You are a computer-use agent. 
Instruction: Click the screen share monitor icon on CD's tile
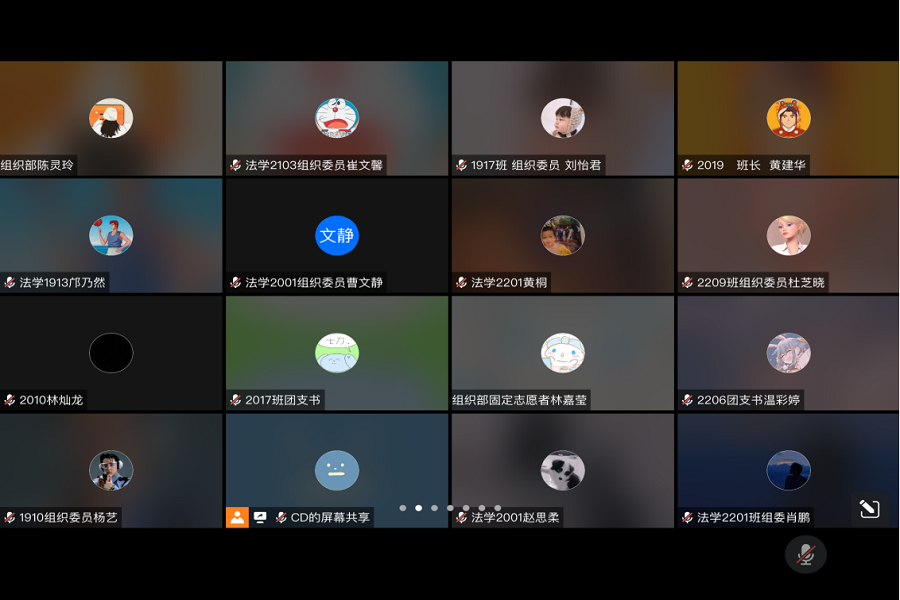261,517
